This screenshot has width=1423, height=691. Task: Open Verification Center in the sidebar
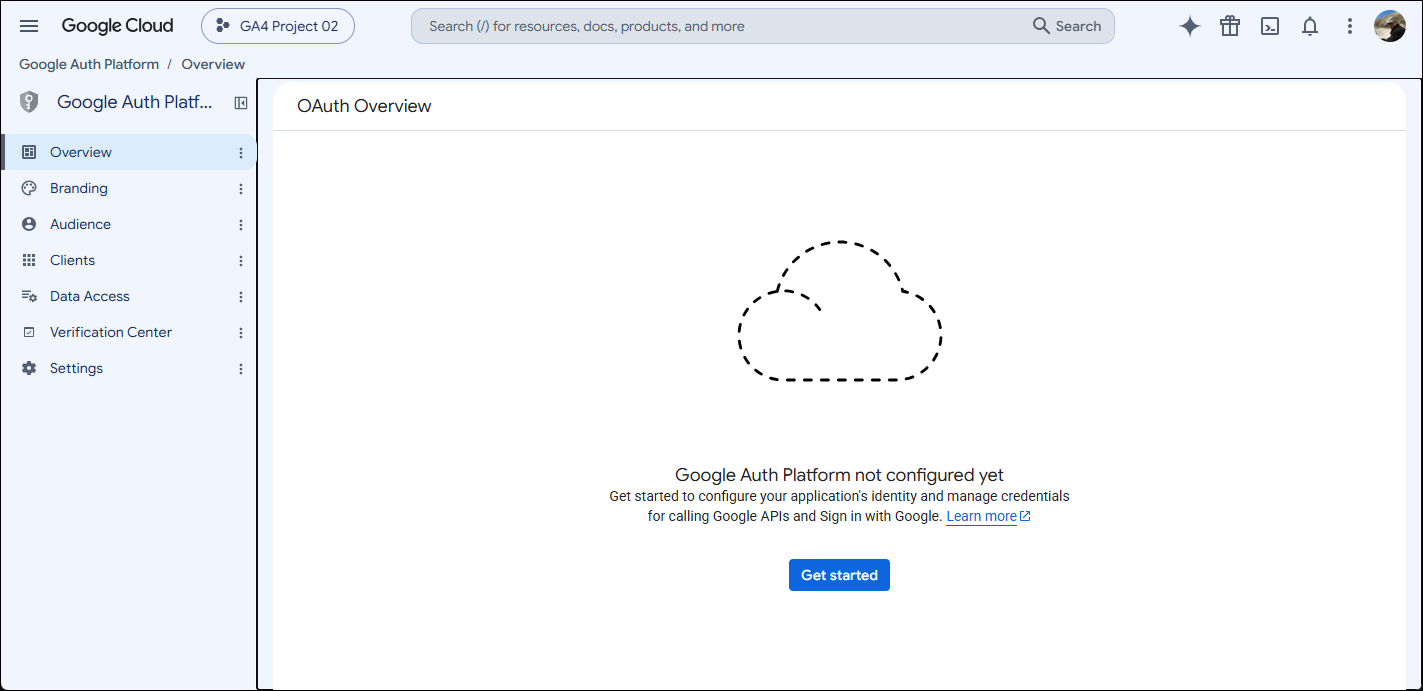(x=128, y=332)
